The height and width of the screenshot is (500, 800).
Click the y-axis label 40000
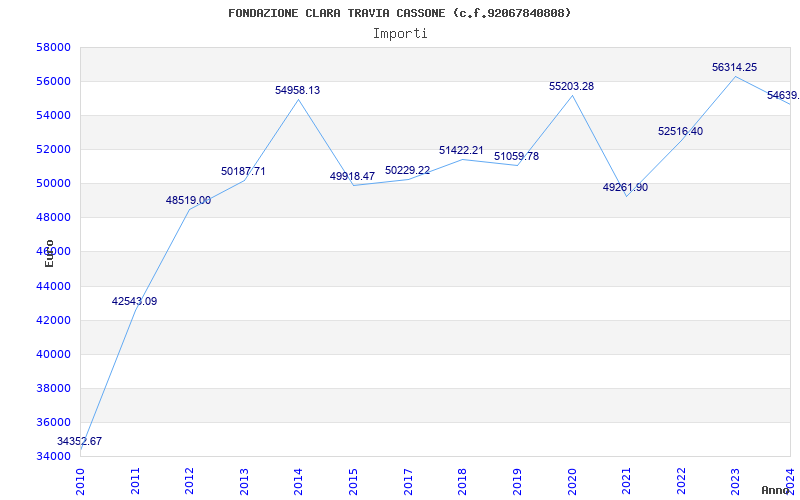(53, 355)
